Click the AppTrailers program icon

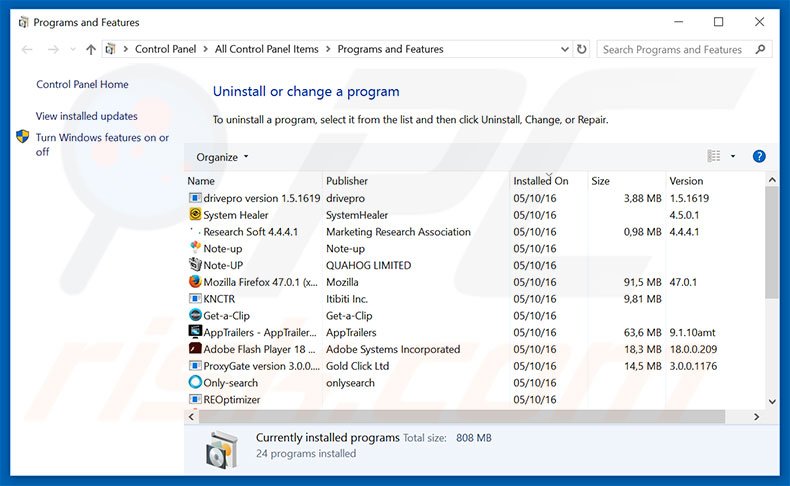tap(195, 332)
